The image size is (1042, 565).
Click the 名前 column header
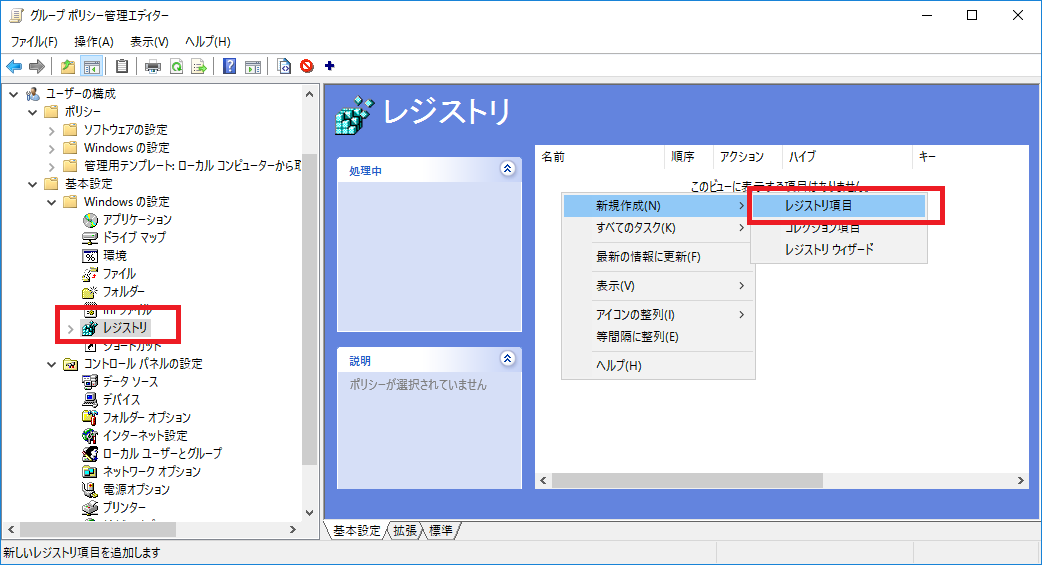[x=554, y=157]
